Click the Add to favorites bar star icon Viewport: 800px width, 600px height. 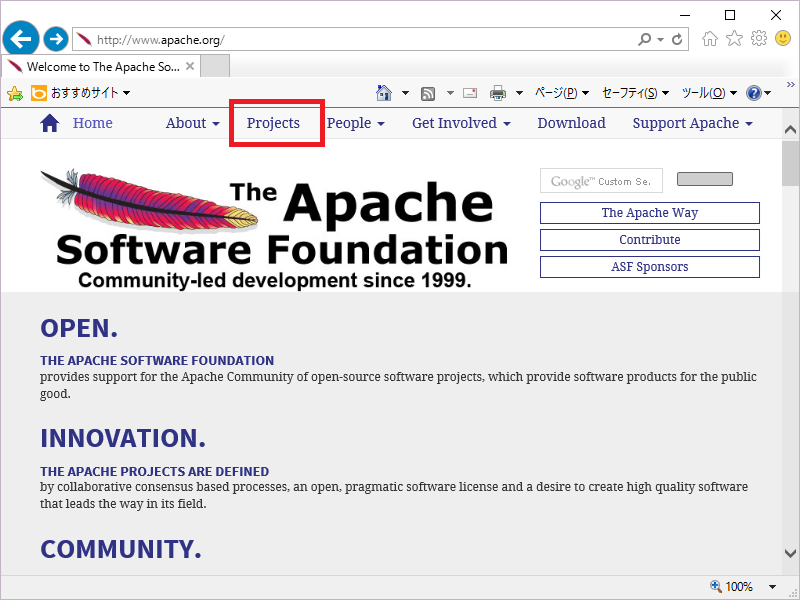tap(15, 93)
